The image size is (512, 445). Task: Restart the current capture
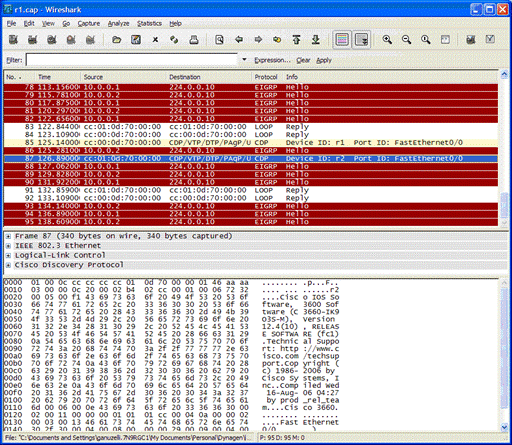tap(90, 40)
